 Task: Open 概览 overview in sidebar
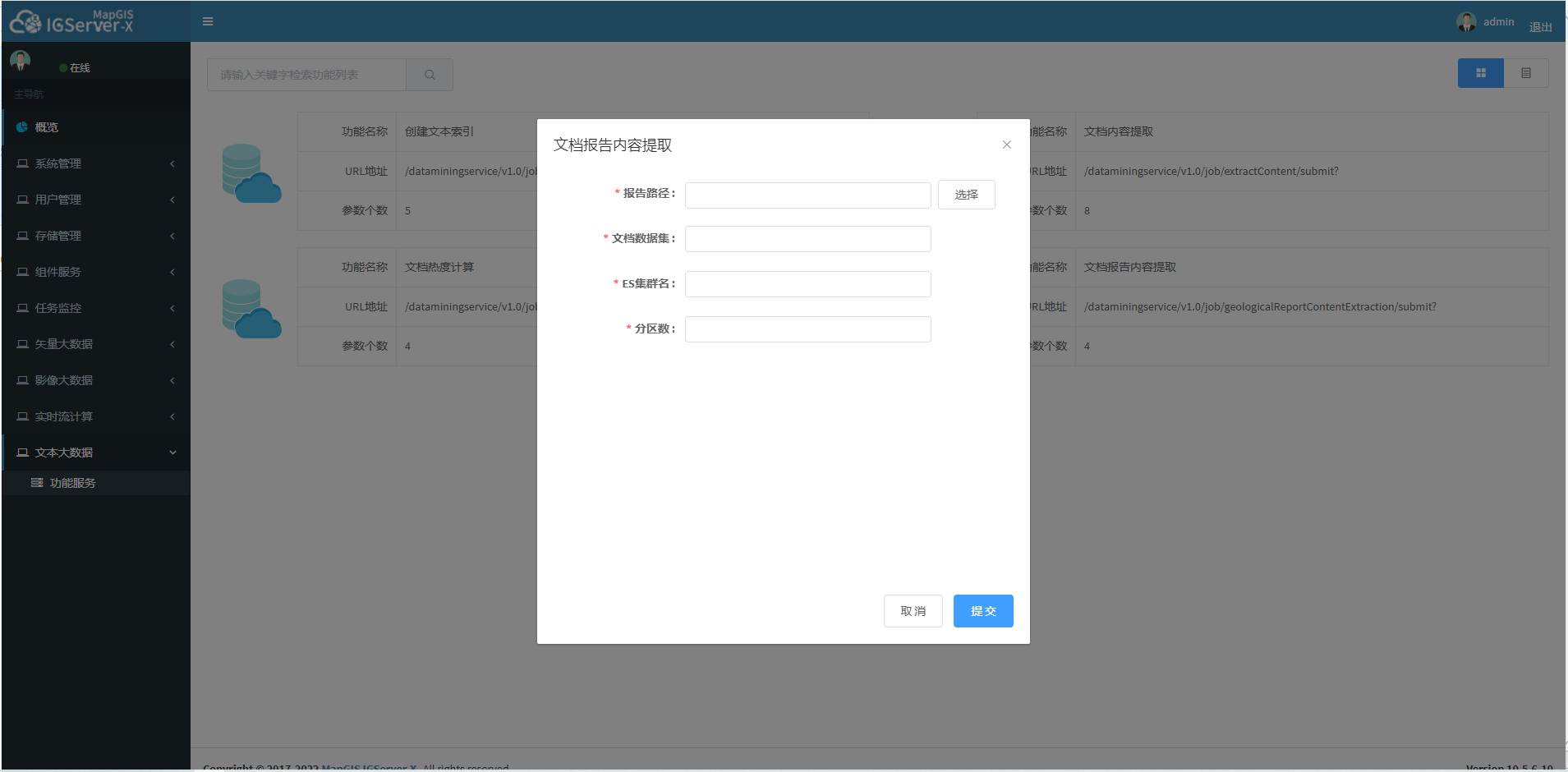pyautogui.click(x=95, y=127)
